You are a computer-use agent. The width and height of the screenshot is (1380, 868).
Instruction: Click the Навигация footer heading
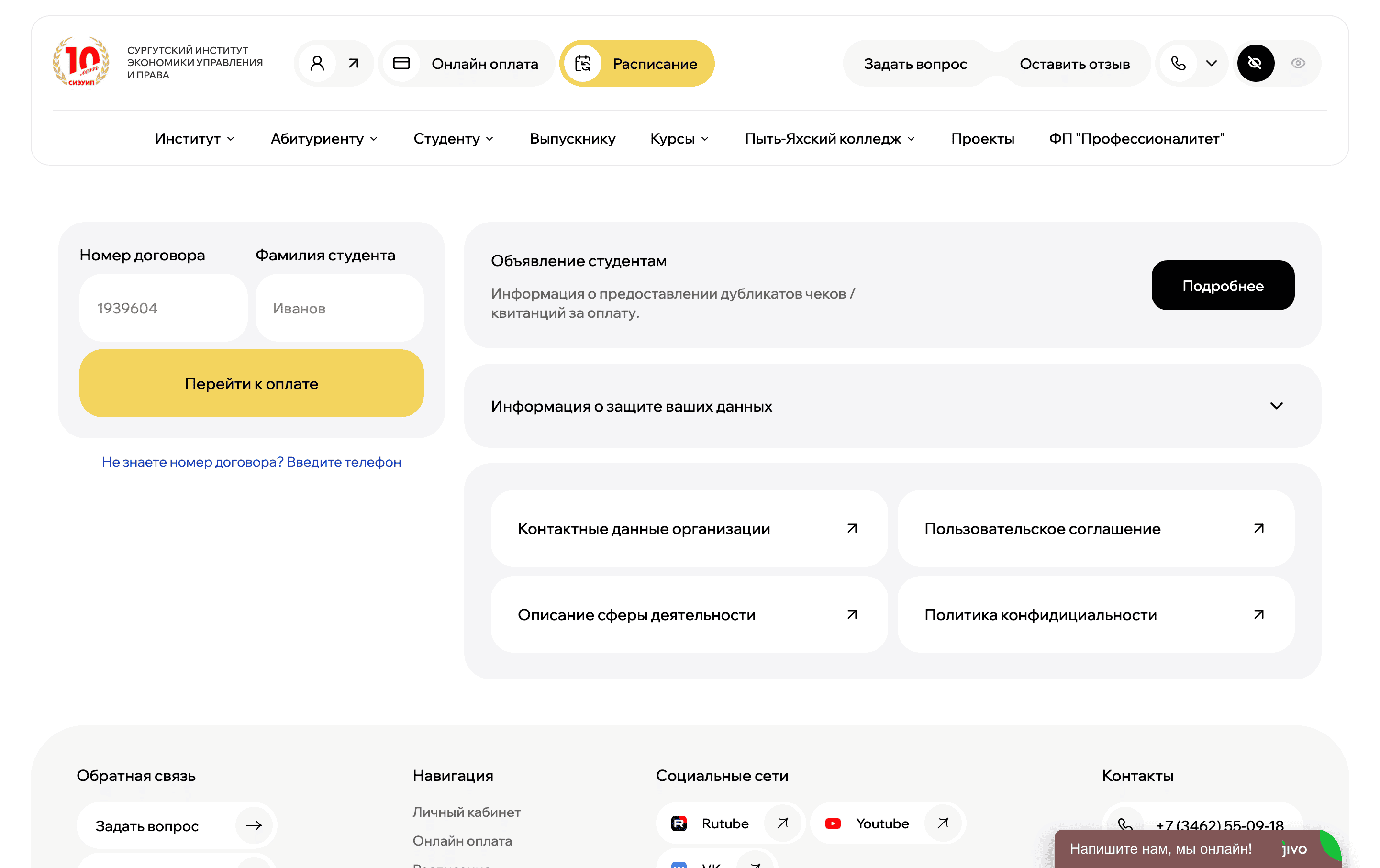point(453,775)
